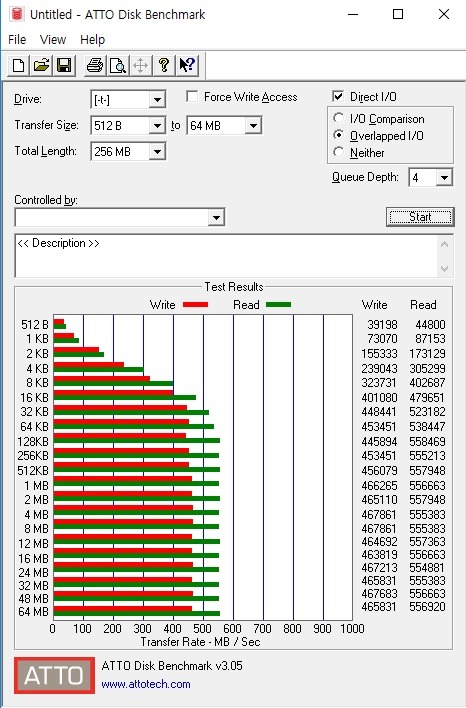Activate the context Help arrow icon
466x708 pixels.
click(186, 65)
